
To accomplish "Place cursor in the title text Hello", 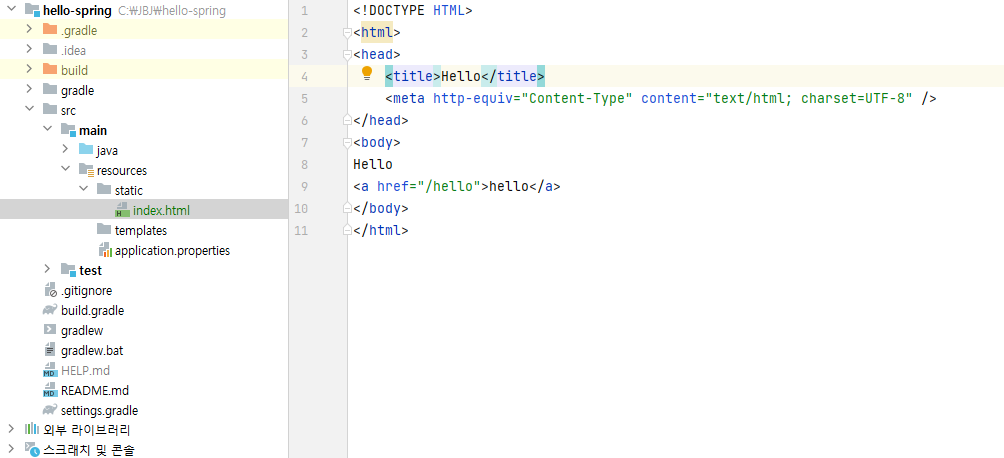I will pos(460,76).
